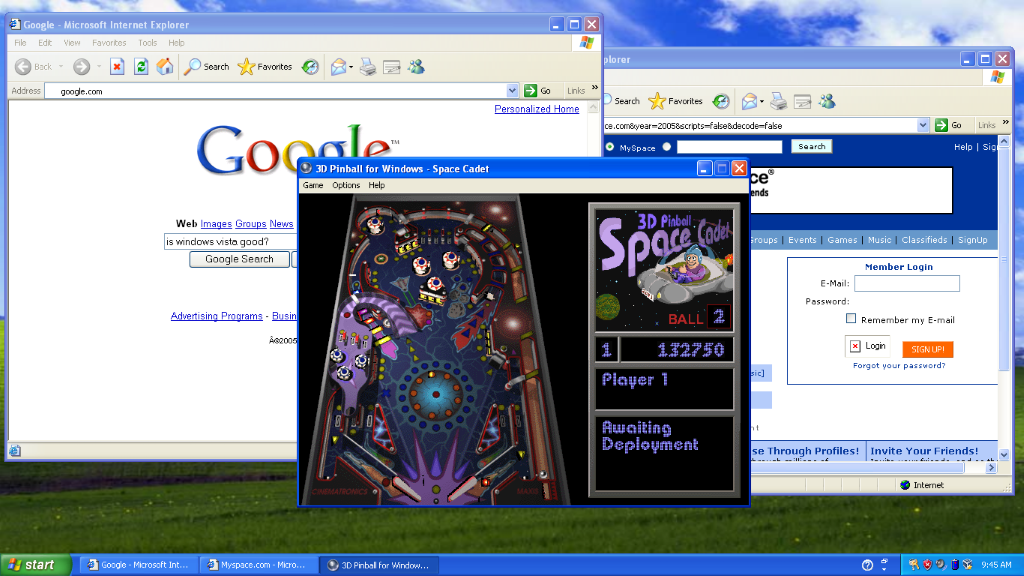This screenshot has width=1024, height=576.
Task: Click Myspace Search button
Action: coord(812,146)
